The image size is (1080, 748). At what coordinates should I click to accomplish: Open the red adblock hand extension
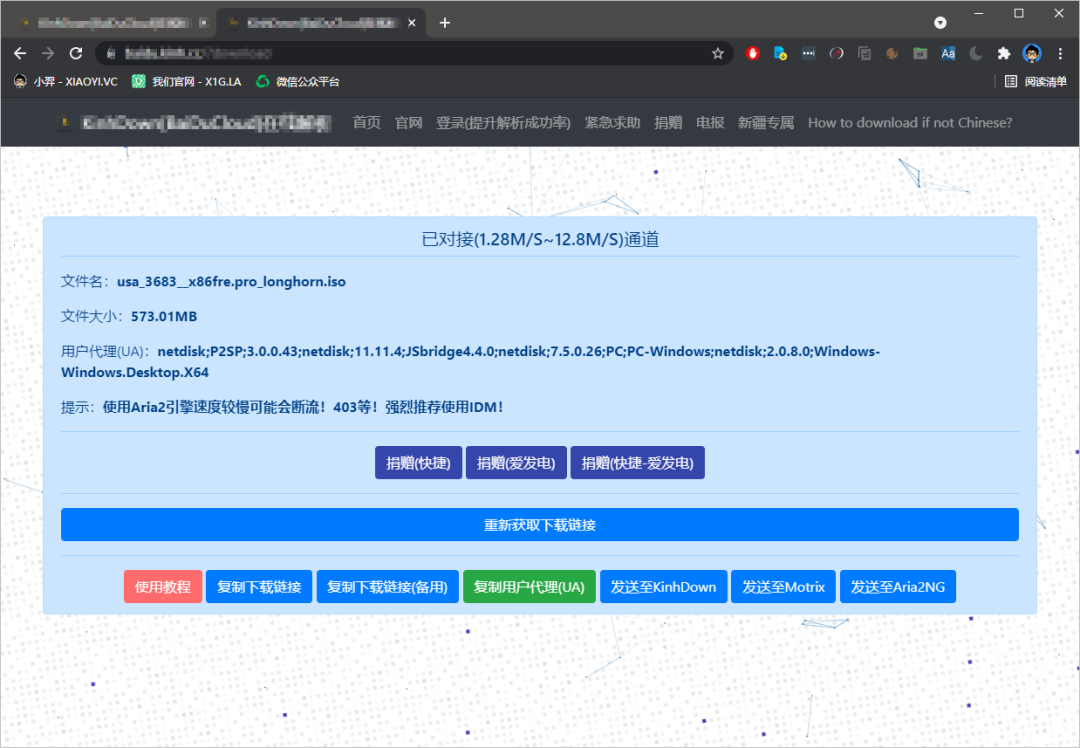pos(752,53)
